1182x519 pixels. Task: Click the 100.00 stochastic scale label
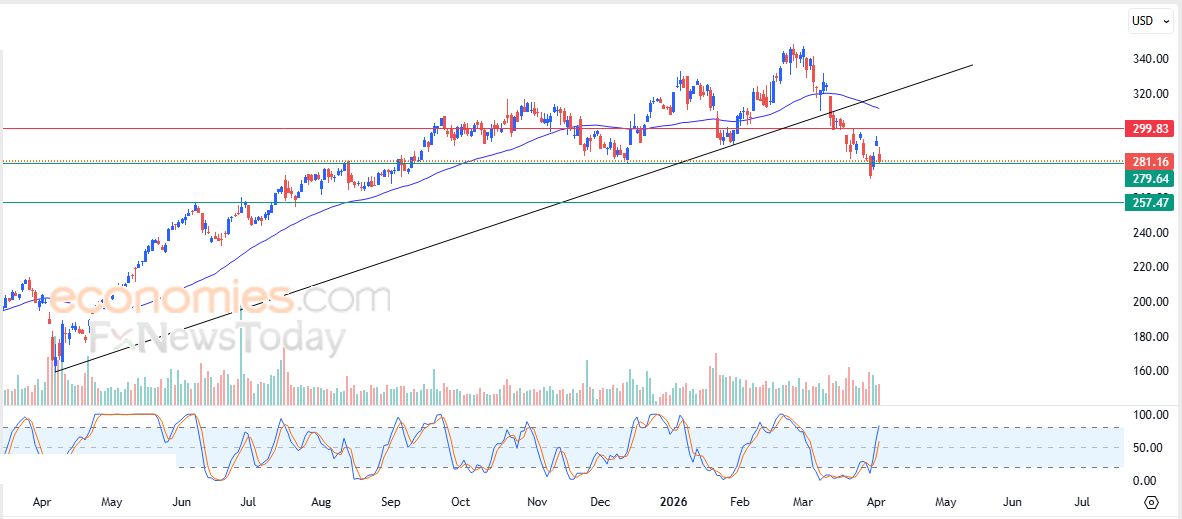[x=1151, y=415]
